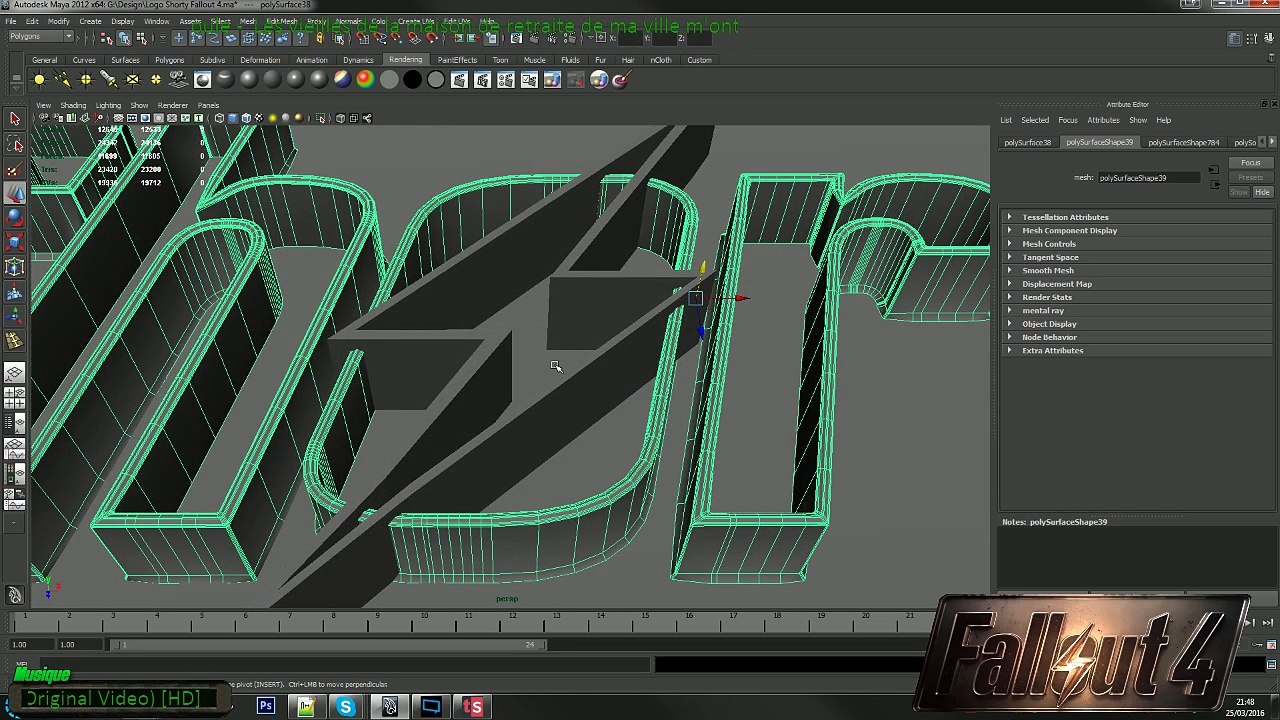Click the Presets button

pos(1251,178)
